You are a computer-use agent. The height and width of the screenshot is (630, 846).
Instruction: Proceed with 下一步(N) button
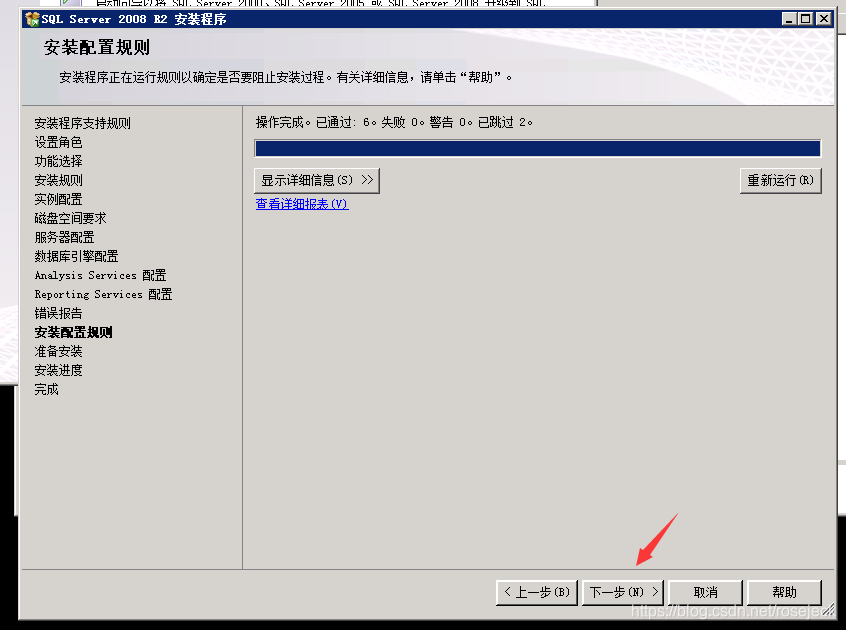(623, 592)
